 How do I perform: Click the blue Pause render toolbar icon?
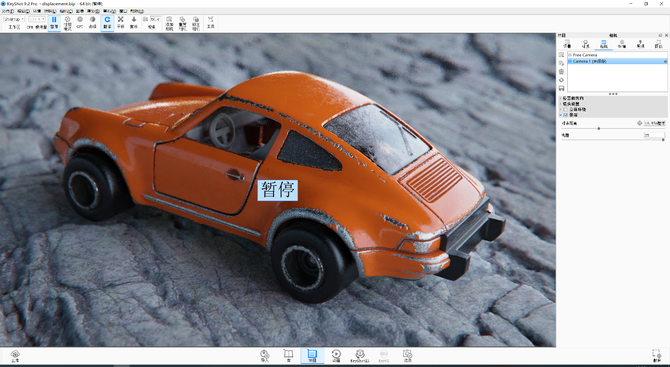[x=54, y=22]
